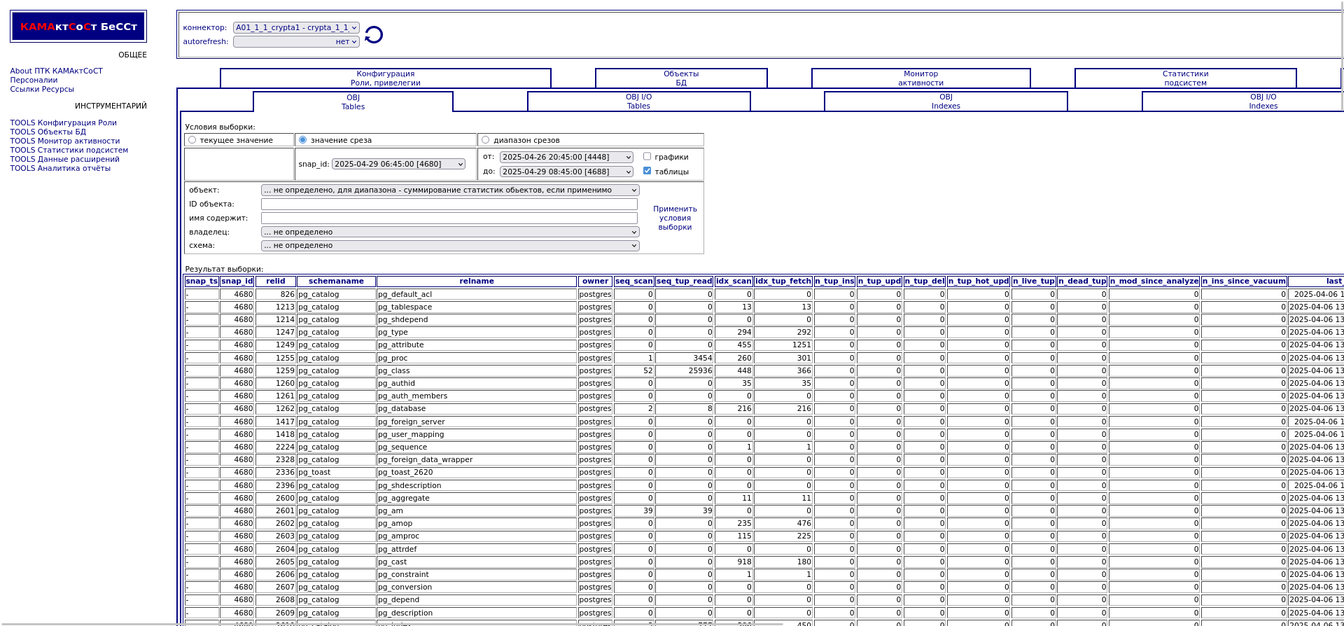The width and height of the screenshot is (1344, 626).
Task: Expand the autorefresh dropdown
Action: tap(296, 42)
